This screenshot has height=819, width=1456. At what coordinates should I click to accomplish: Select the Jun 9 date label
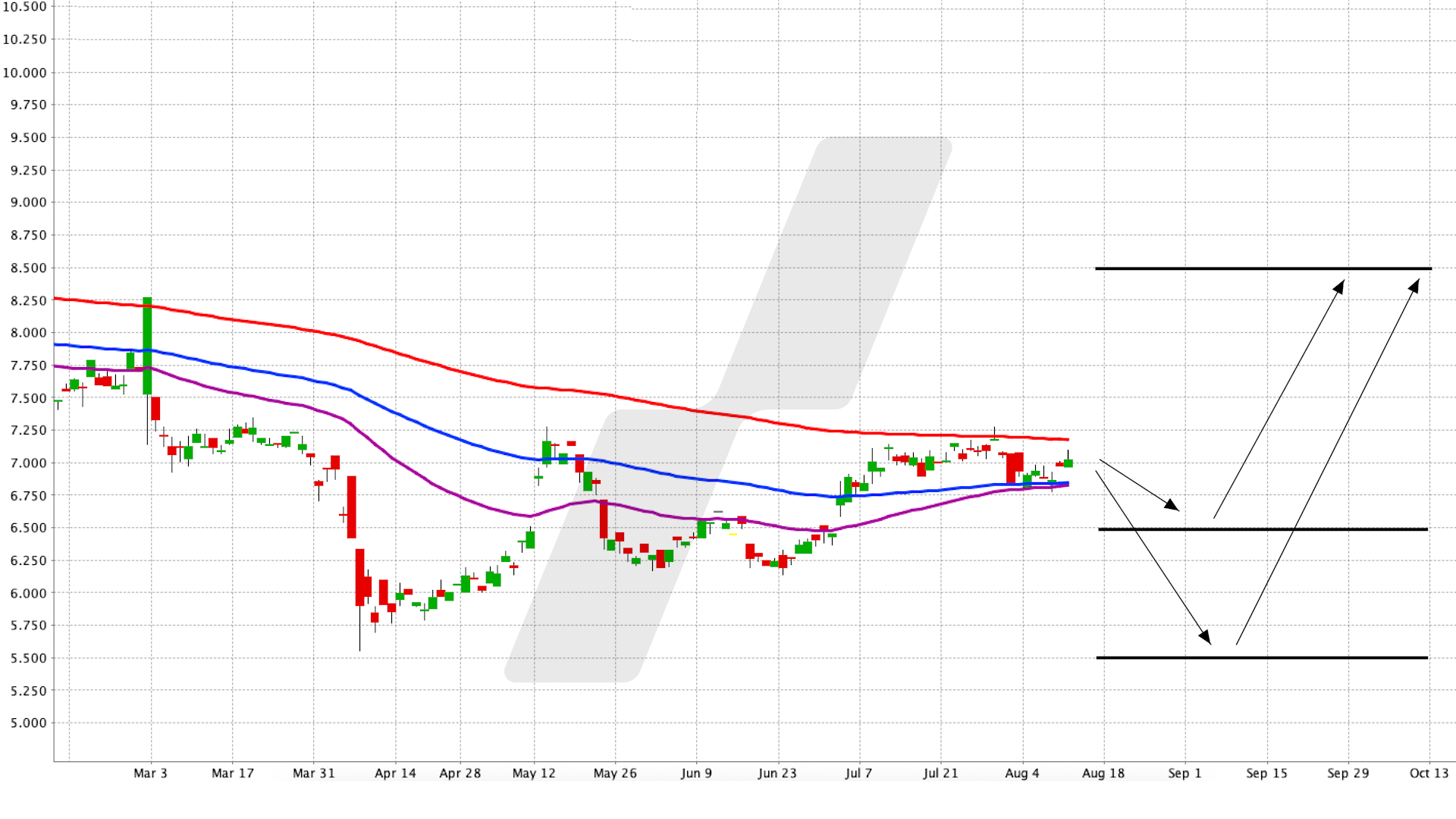click(x=696, y=773)
